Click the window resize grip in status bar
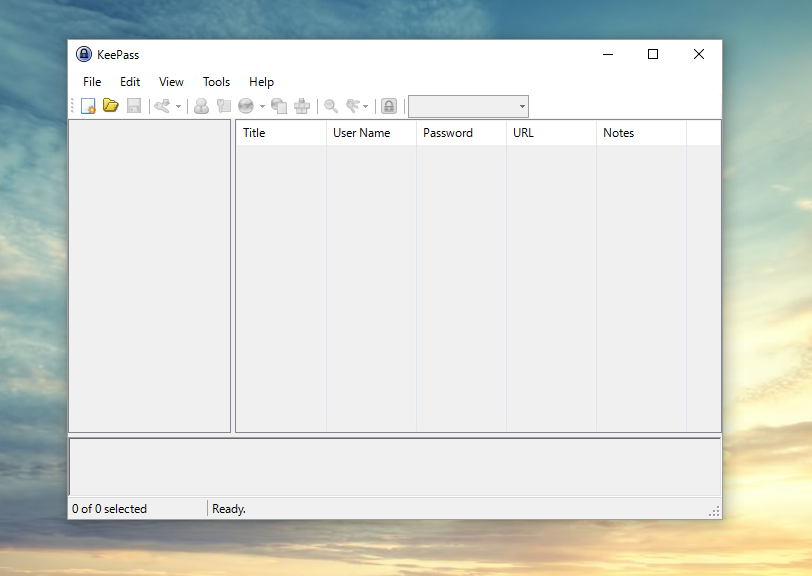This screenshot has width=812, height=576. click(714, 511)
